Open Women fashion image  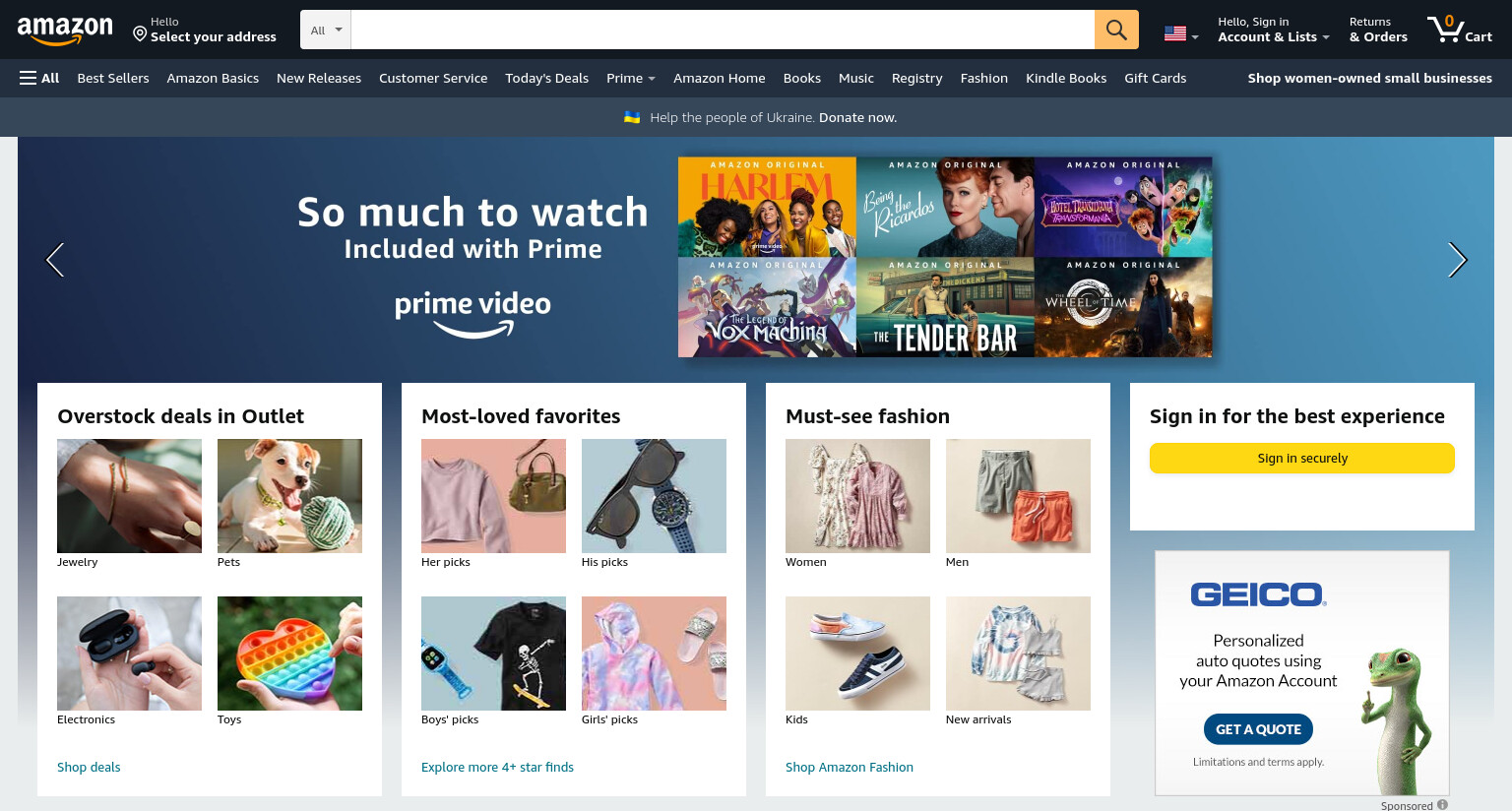pyautogui.click(x=857, y=496)
